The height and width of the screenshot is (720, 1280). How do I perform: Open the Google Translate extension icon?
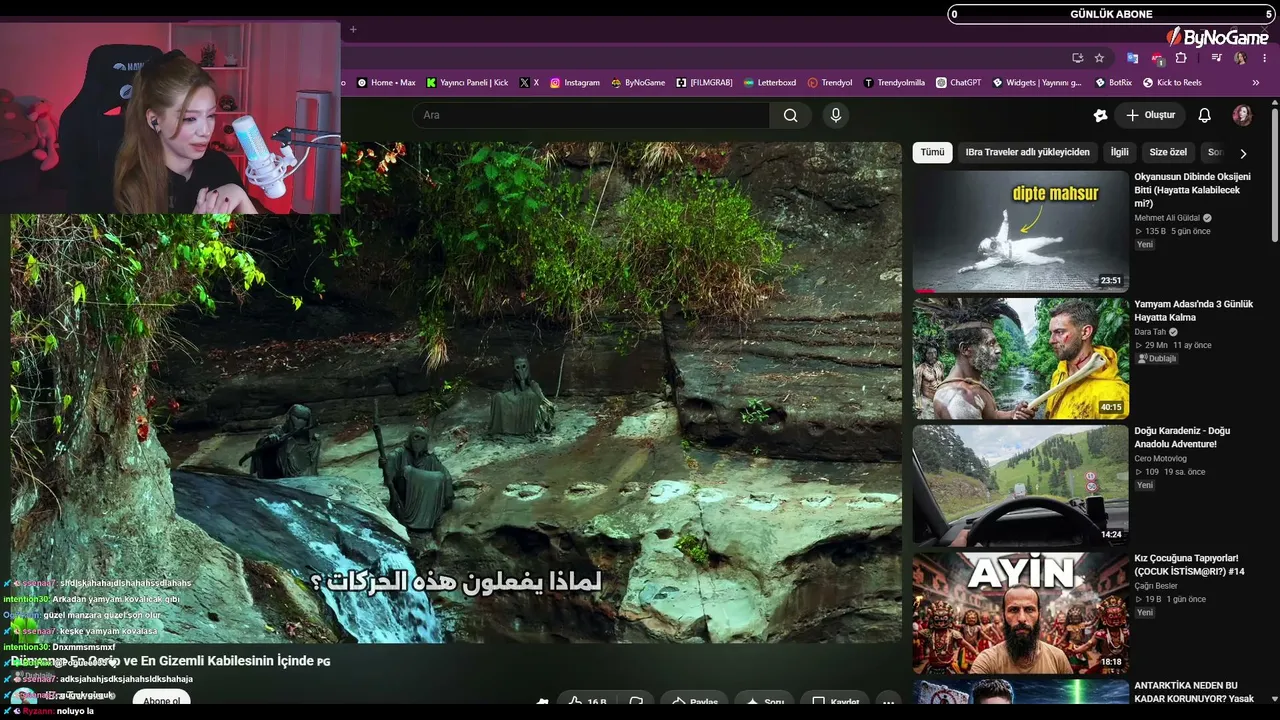point(1132,58)
